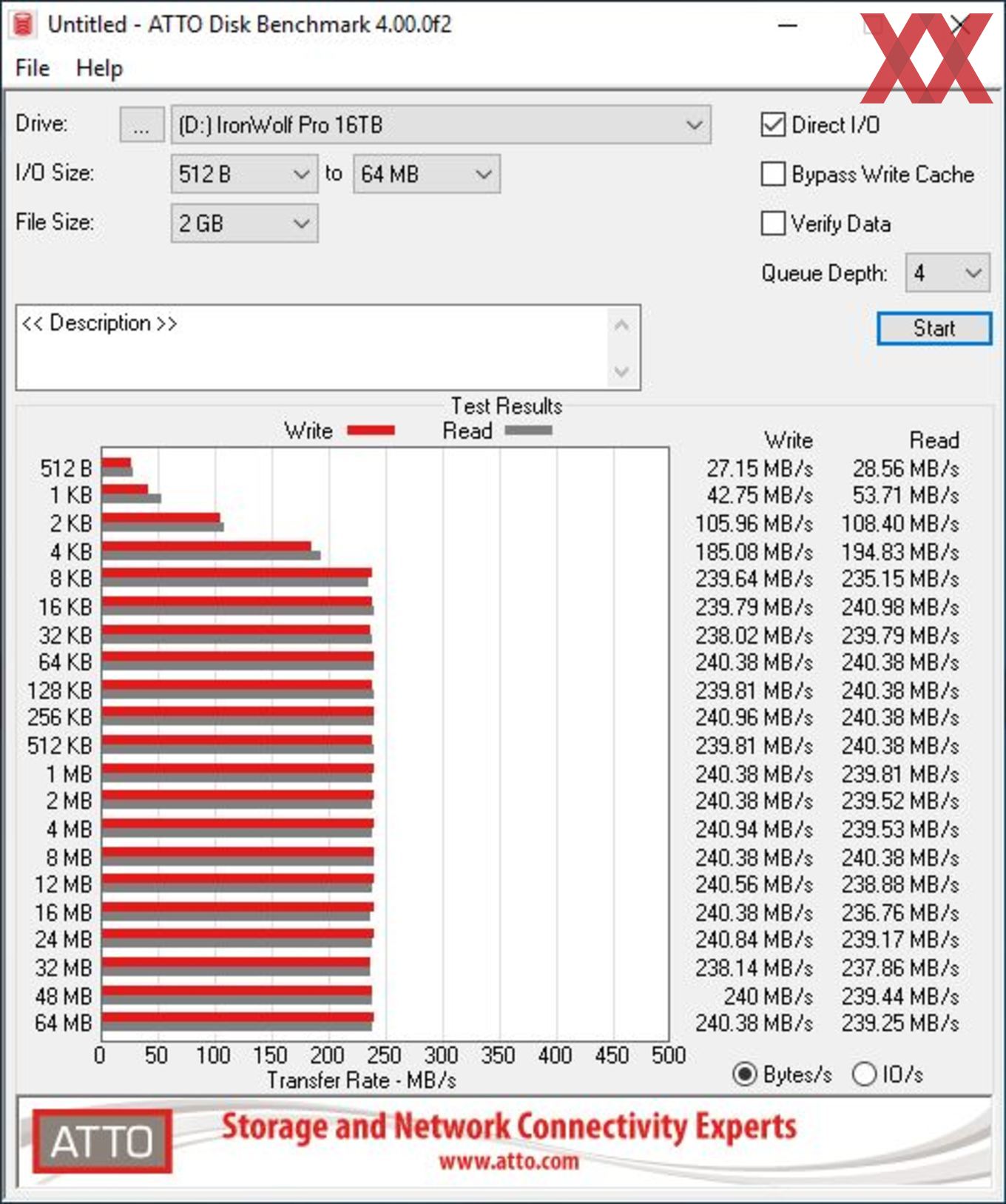Screen dimensions: 1006x1204
Task: Open the File Size 2 GB dropdown
Action: [x=244, y=223]
